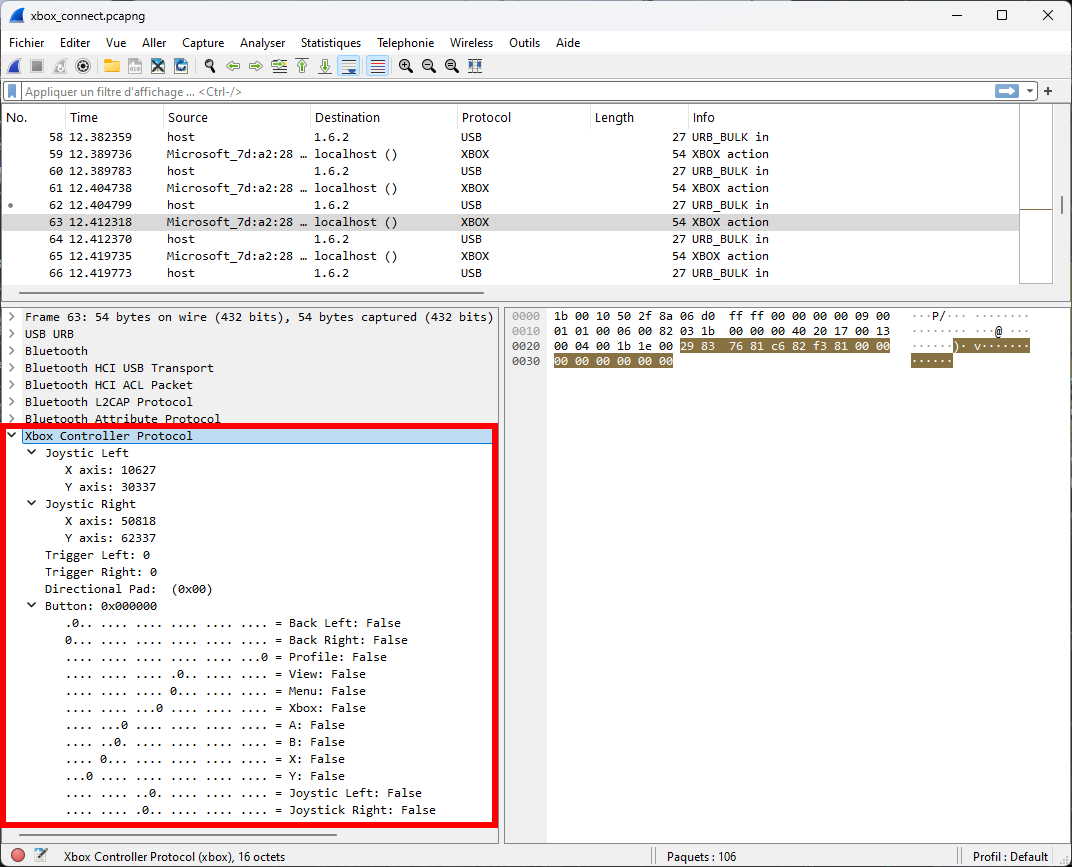Screen dimensions: 1072x867
Task: Sort by Protocol column header
Action: [524, 118]
